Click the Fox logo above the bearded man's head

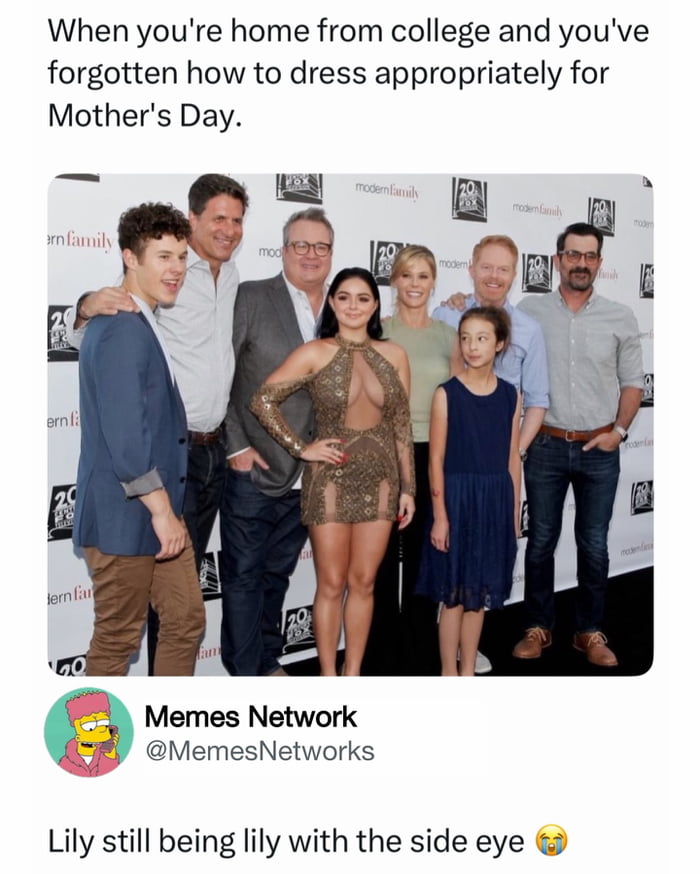(601, 215)
